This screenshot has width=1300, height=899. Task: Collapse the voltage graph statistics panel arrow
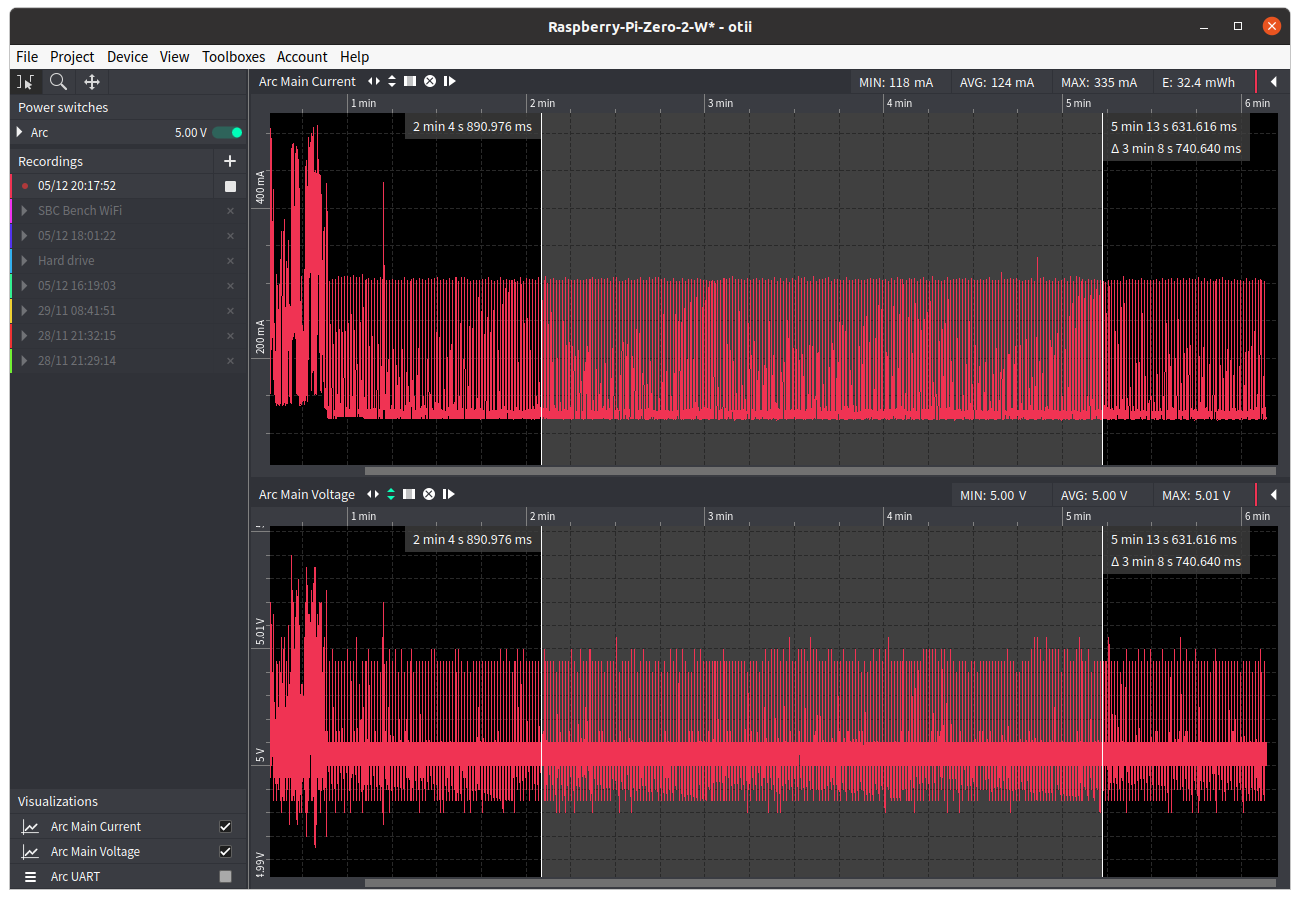(x=1274, y=495)
